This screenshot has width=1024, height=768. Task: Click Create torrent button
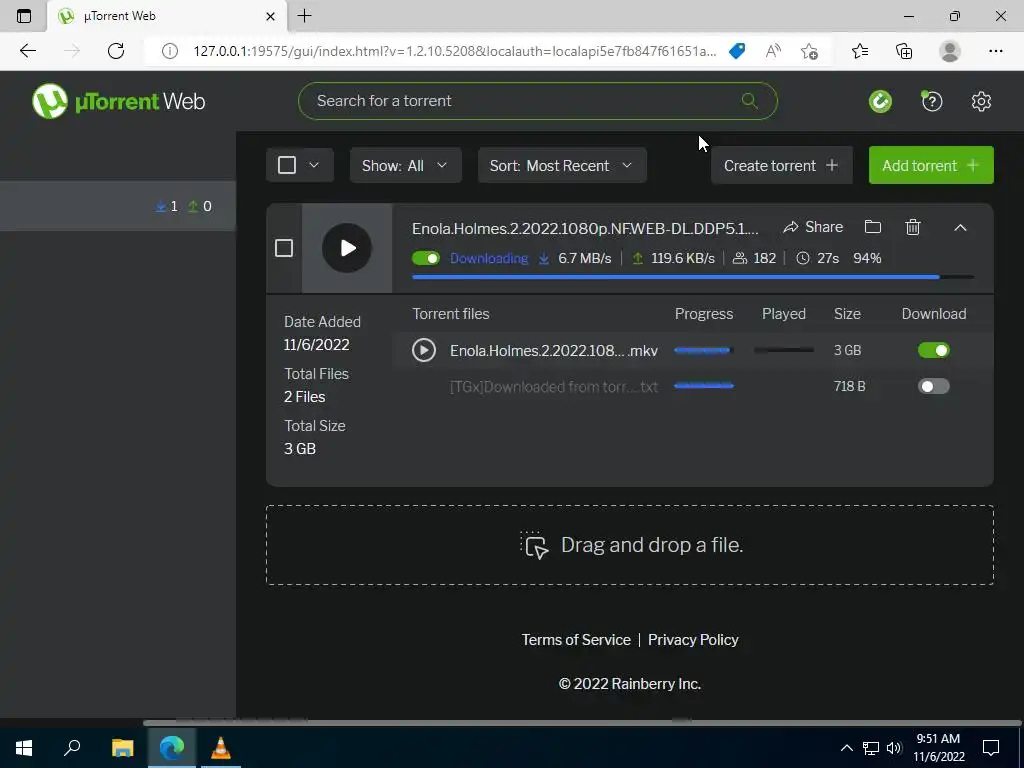click(782, 165)
